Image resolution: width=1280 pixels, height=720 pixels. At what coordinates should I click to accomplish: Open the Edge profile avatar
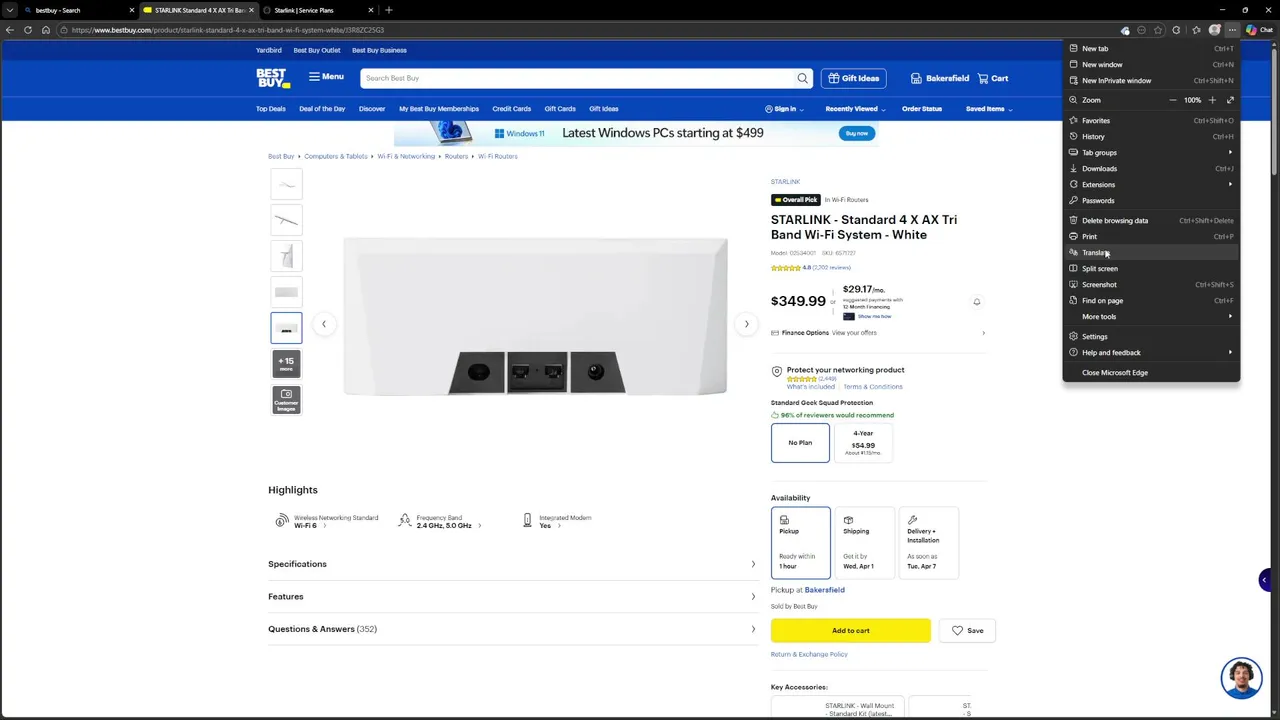(1215, 30)
